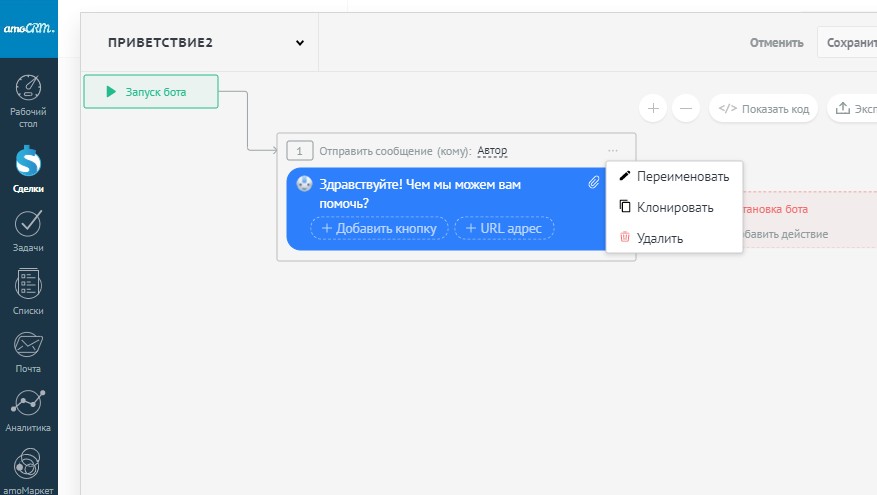The width and height of the screenshot is (877, 495).
Task: Select Переименовать from the context menu
Action: [x=682, y=177]
